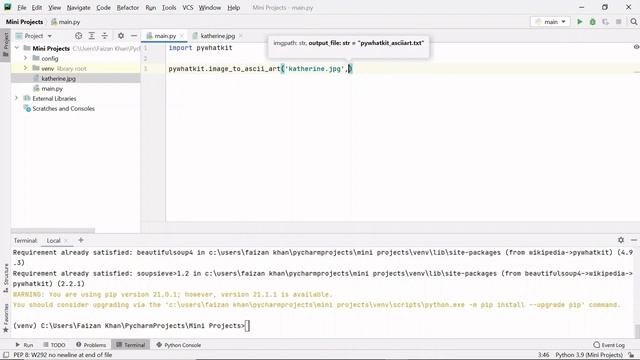Run the main configuration
Viewport: 640px width, 360px height.
pos(579,22)
